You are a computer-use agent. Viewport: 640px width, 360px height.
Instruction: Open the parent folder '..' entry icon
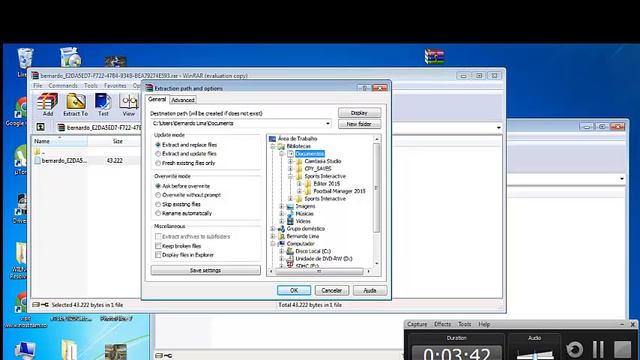click(37, 152)
